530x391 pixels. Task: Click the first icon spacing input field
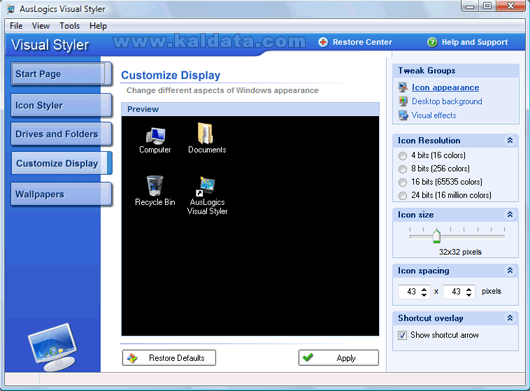click(x=410, y=292)
